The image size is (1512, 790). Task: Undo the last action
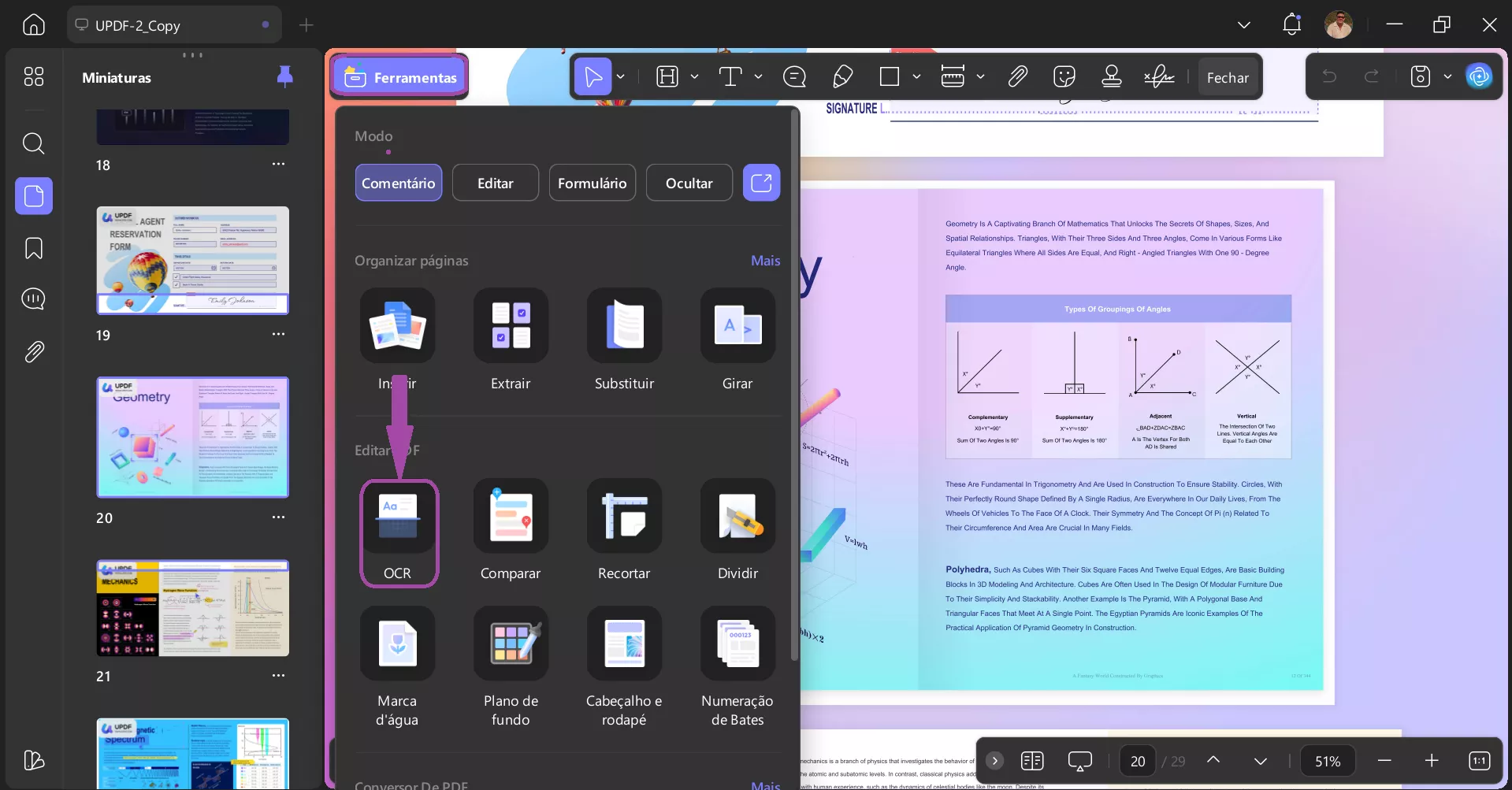(x=1329, y=76)
